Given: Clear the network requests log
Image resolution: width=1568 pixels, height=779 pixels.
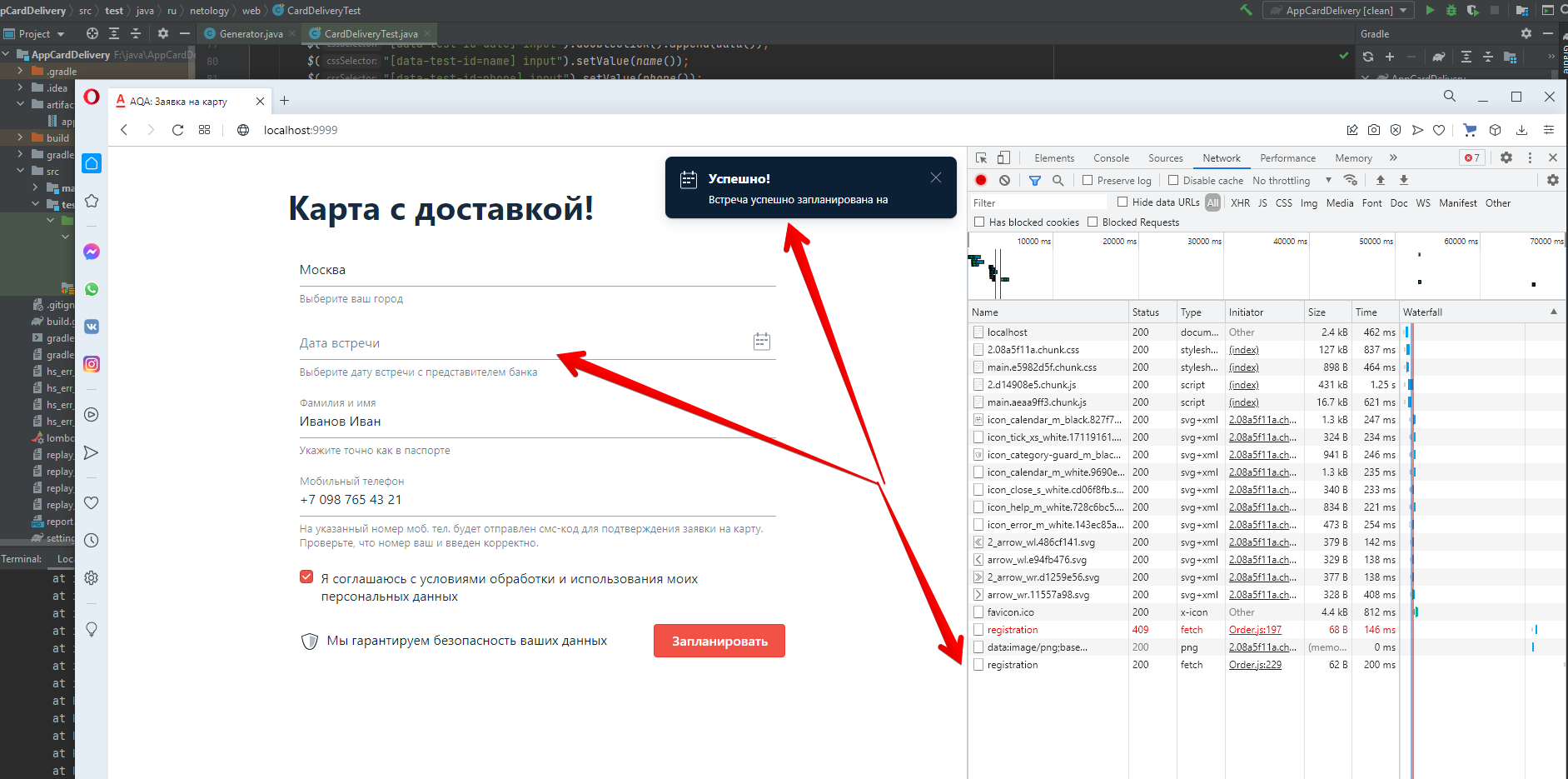Looking at the screenshot, I should tap(1004, 180).
